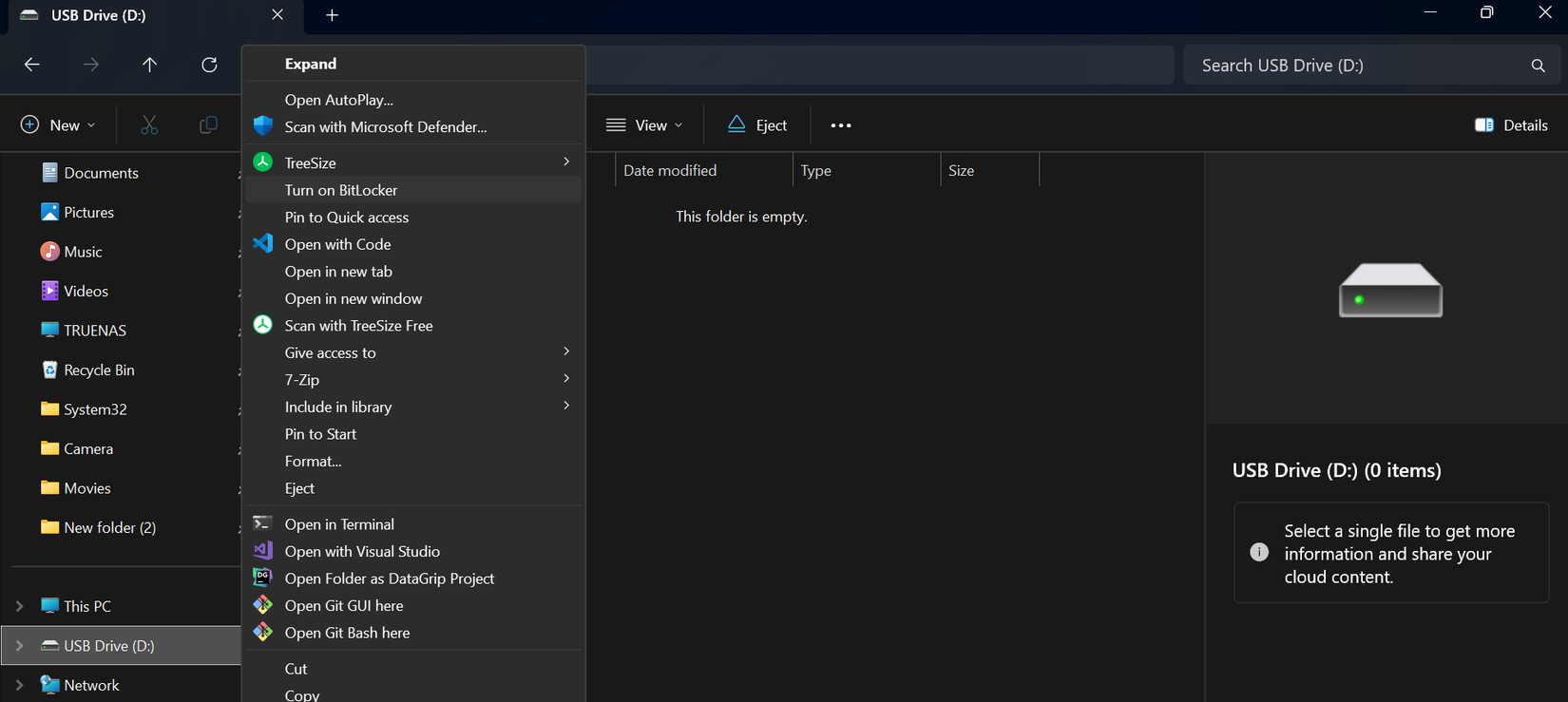Open the View dropdown menu
This screenshot has width=1568, height=702.
pos(644,125)
